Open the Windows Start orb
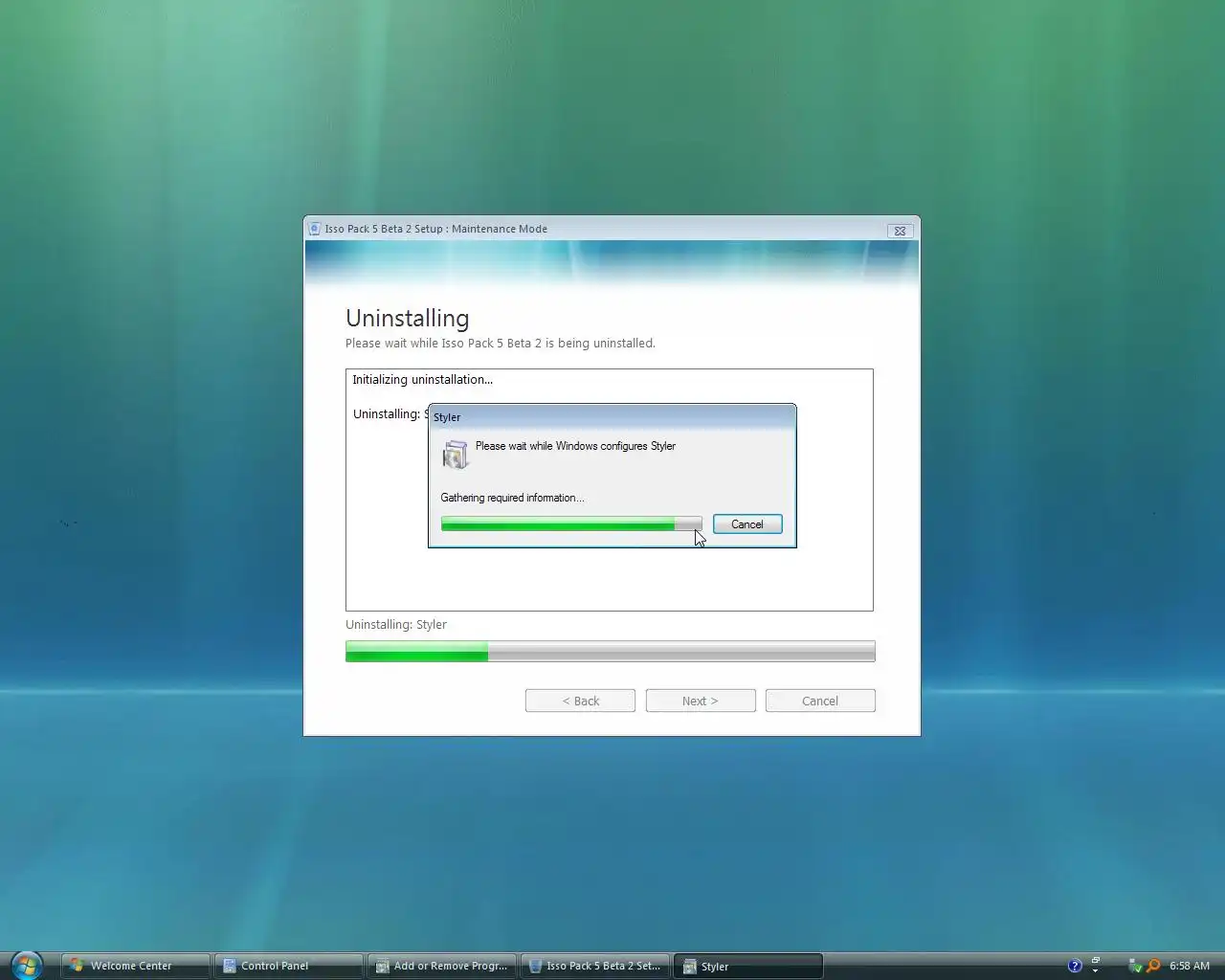 tap(27, 966)
